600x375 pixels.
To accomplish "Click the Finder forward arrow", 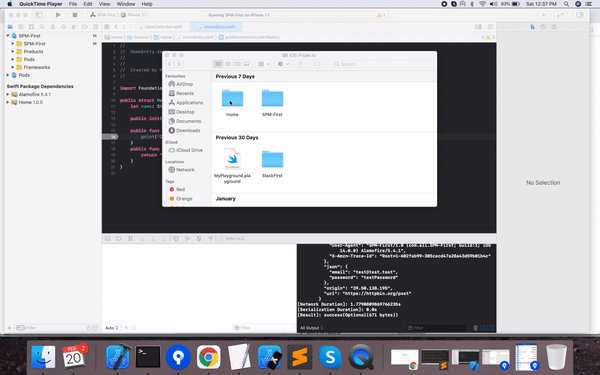I will click(x=179, y=64).
